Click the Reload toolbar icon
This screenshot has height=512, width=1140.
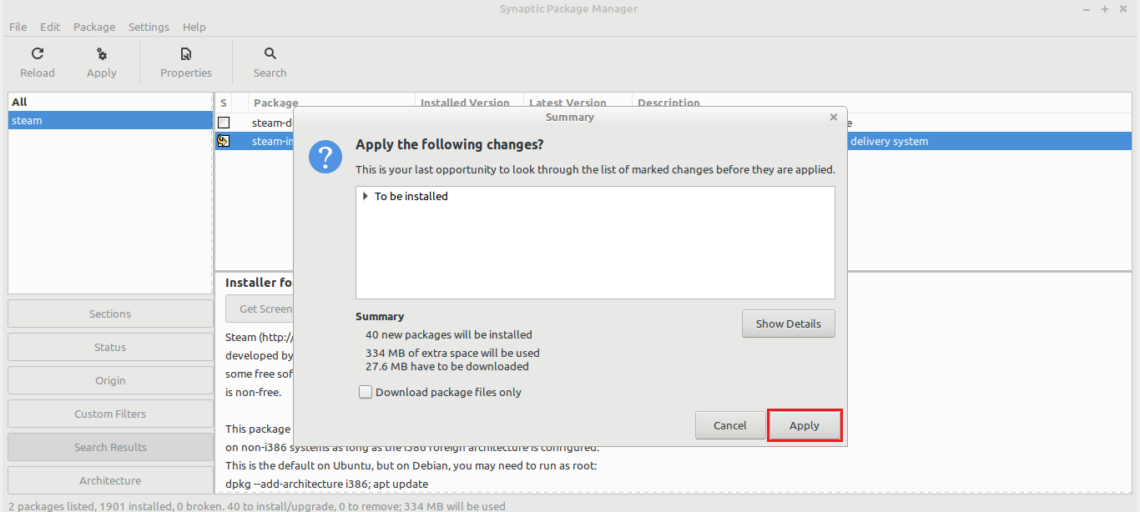(37, 54)
